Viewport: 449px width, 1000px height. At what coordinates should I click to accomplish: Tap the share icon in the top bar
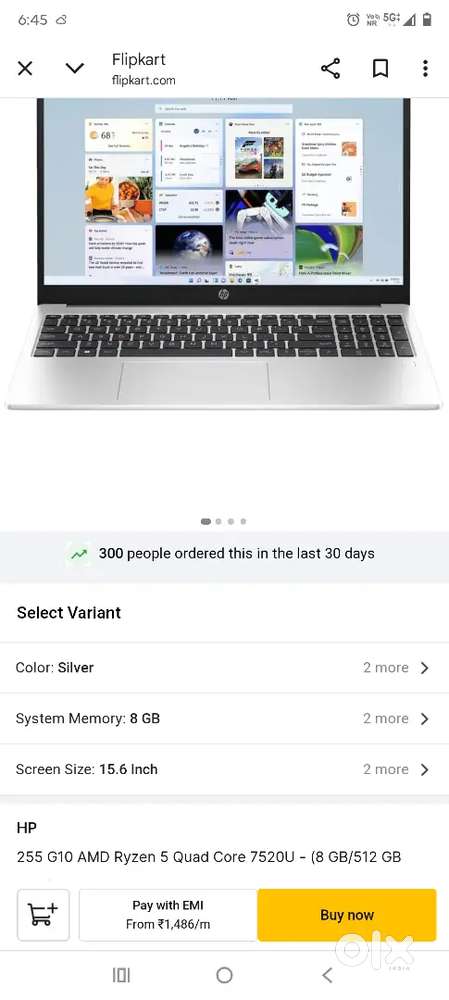coord(330,68)
